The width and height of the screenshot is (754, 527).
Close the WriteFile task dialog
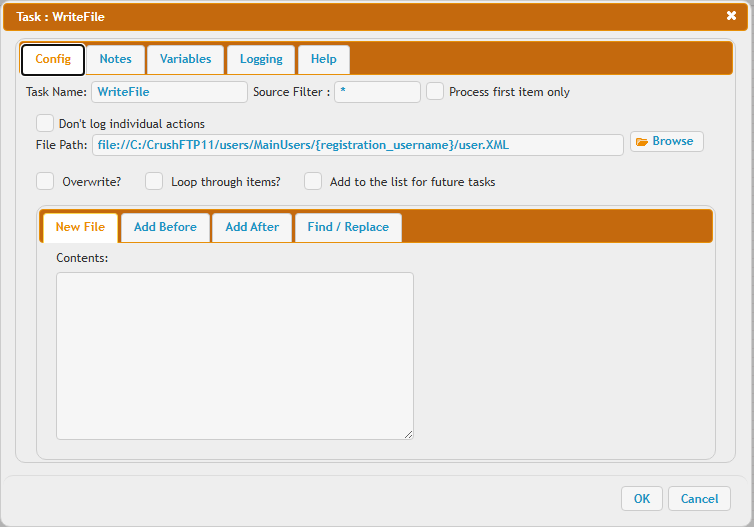[x=731, y=16]
